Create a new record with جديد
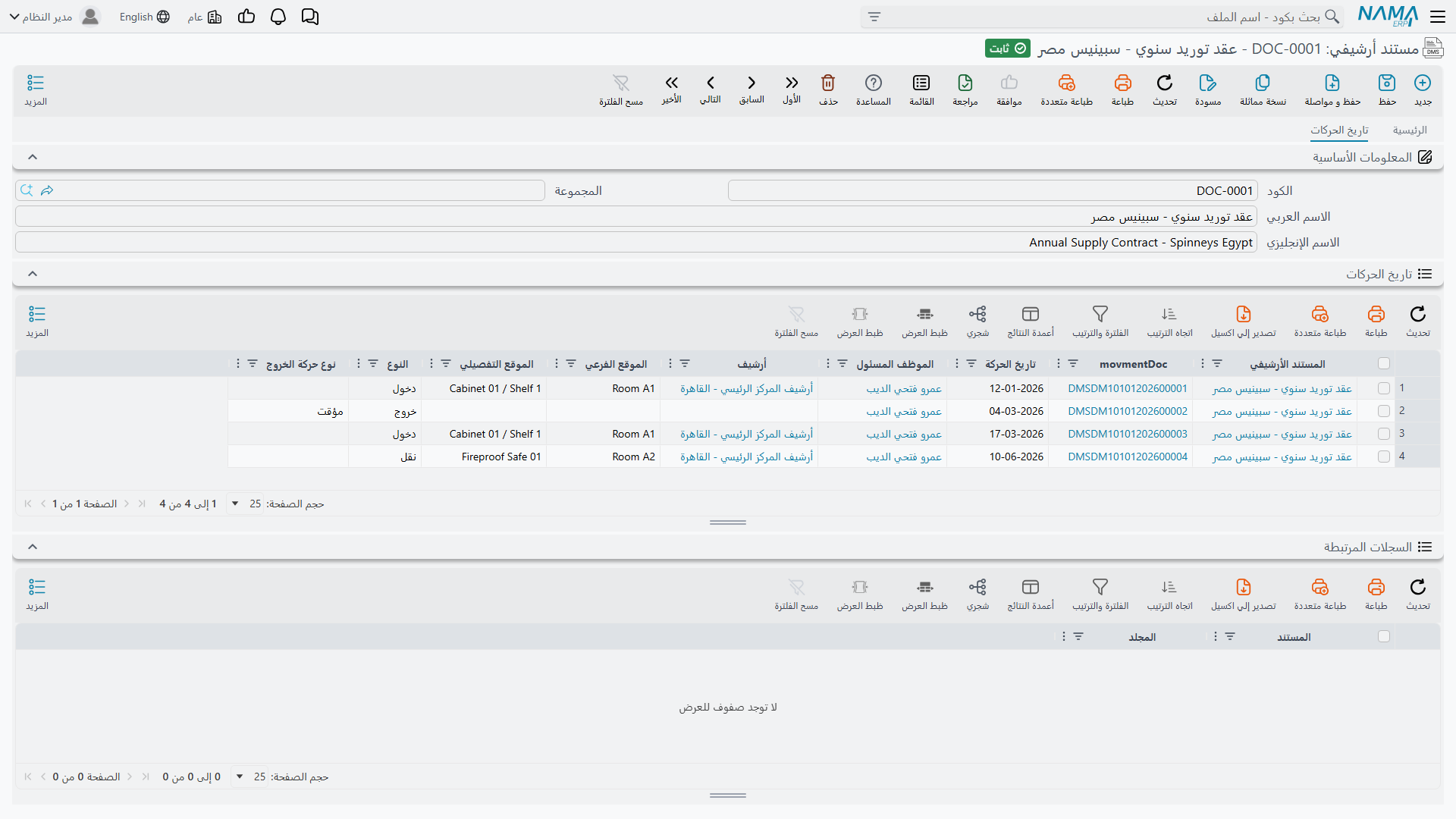 coord(1423,90)
